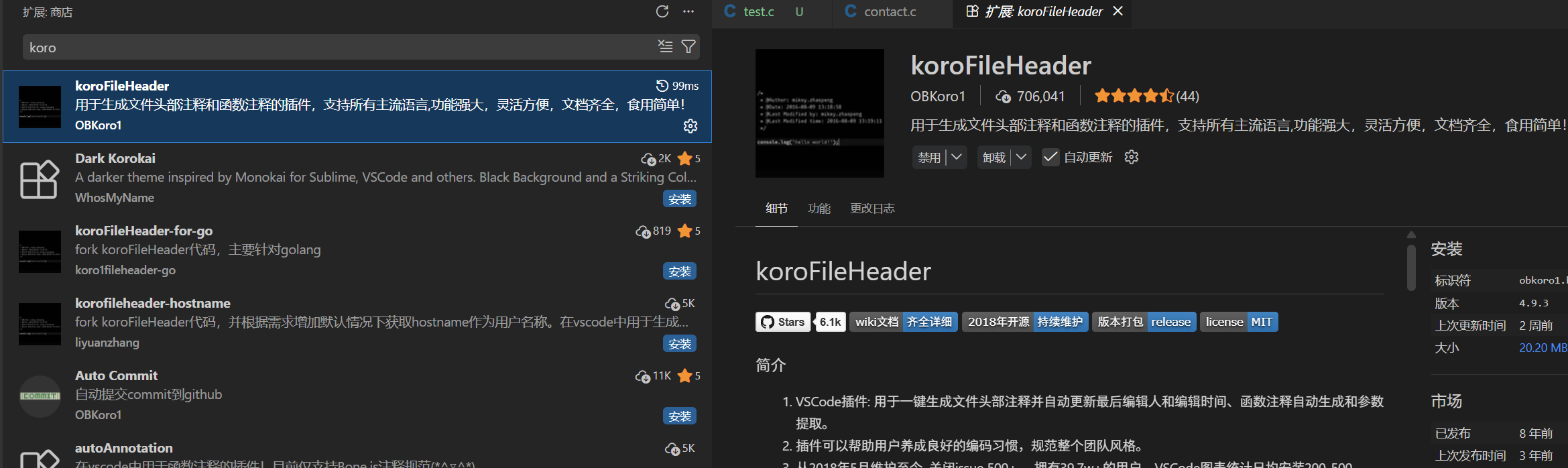
Task: Toggle the auto update checkbox
Action: coord(1050,158)
